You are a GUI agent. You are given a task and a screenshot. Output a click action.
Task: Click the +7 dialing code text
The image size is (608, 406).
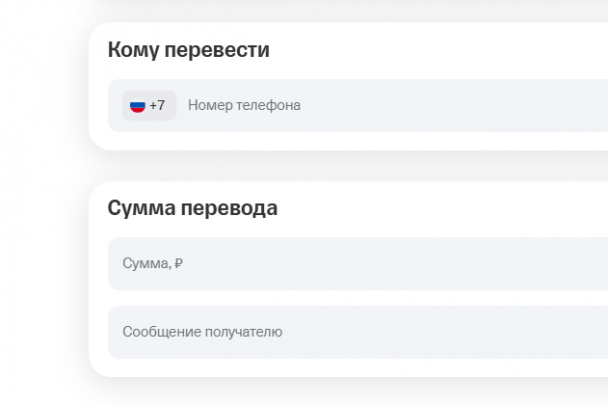(157, 105)
